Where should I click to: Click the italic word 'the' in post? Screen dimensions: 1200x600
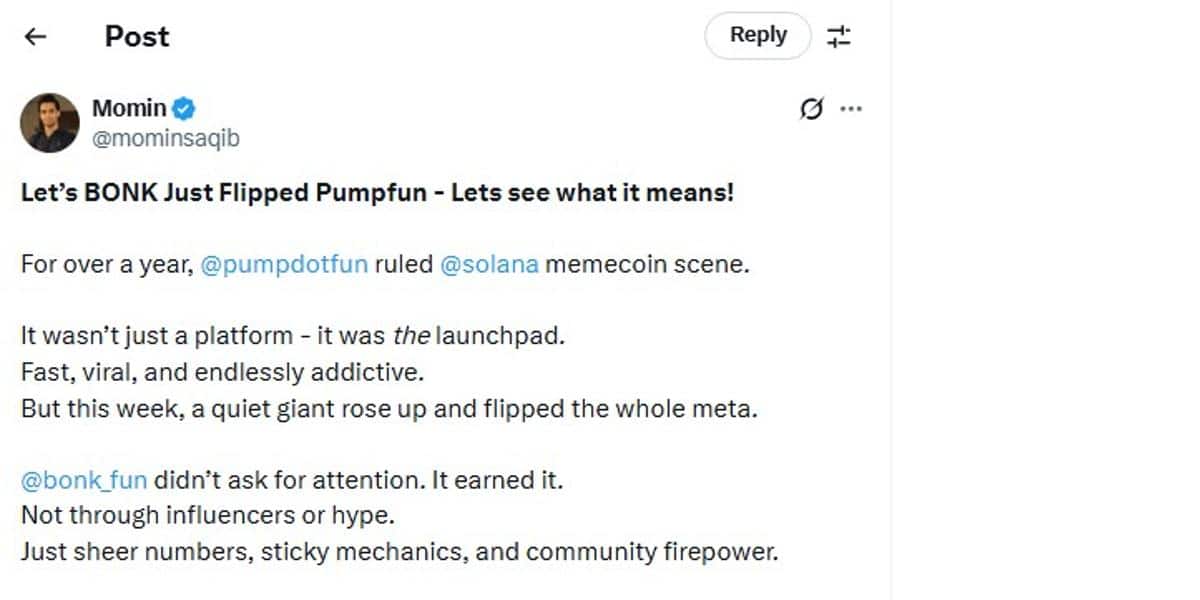411,335
